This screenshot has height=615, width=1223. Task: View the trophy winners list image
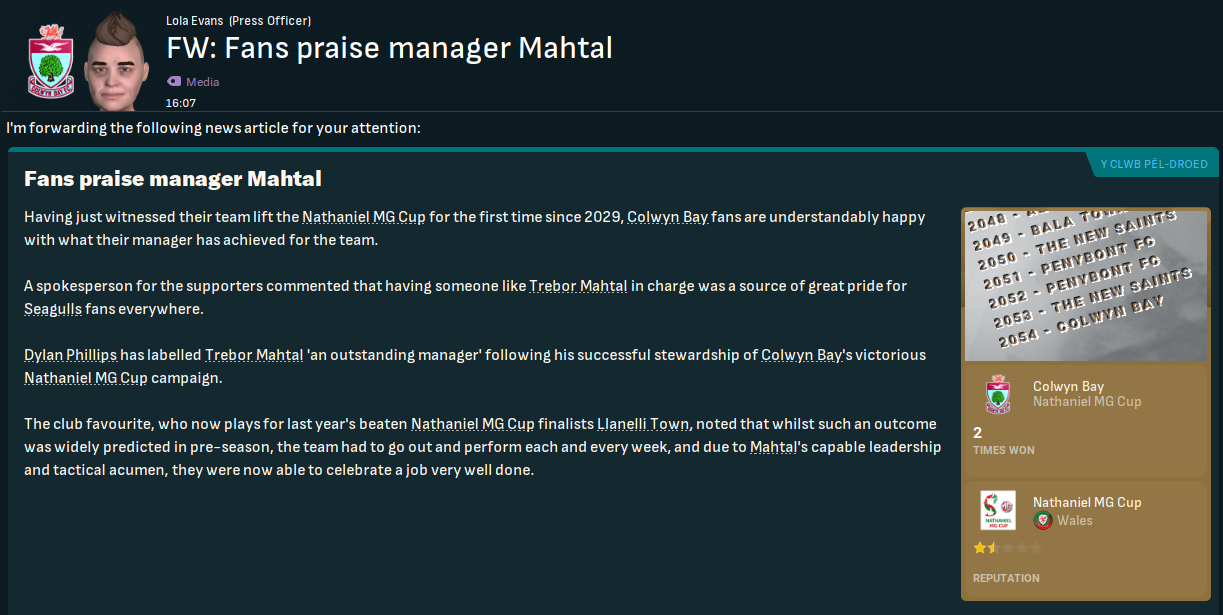[1085, 284]
